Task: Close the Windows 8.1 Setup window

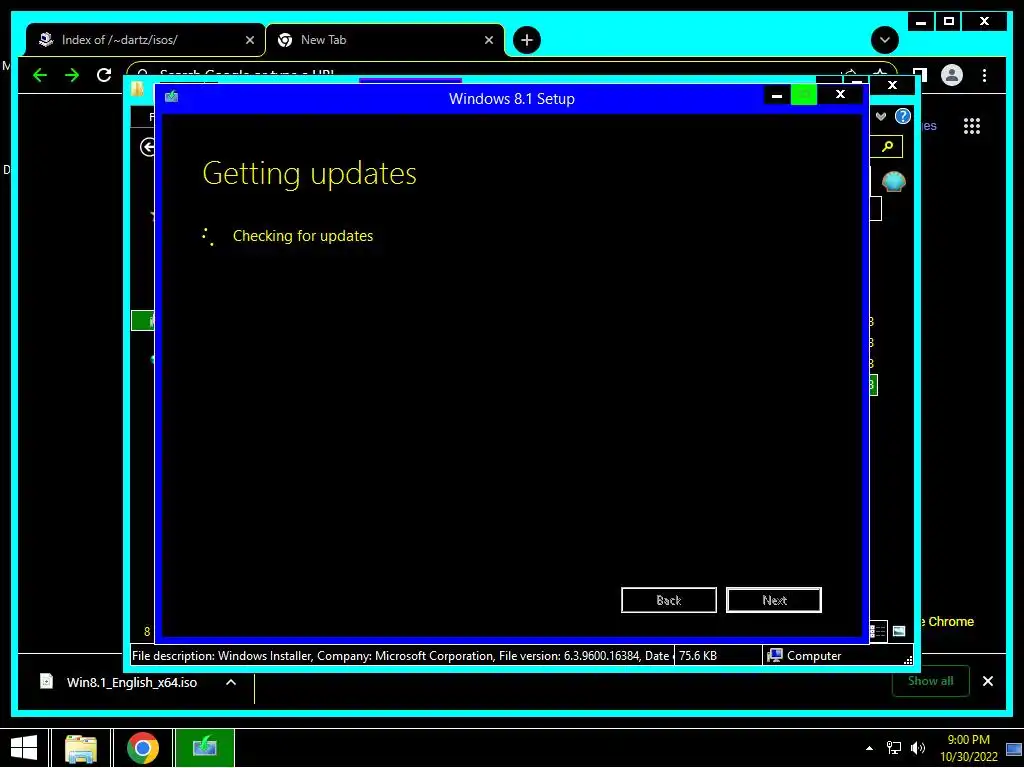Action: (x=840, y=95)
